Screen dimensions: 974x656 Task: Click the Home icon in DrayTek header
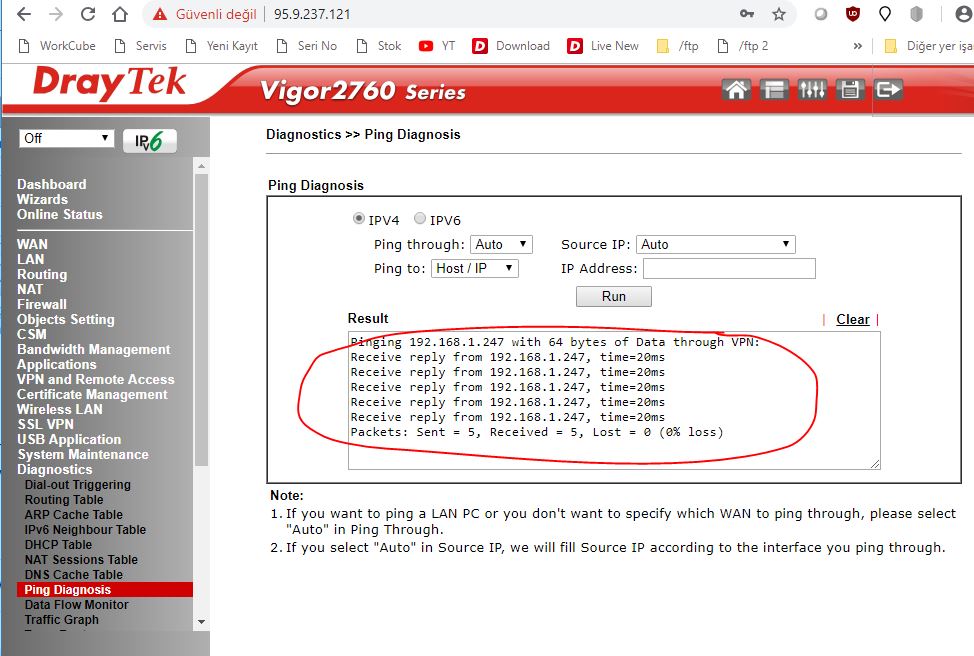click(736, 90)
